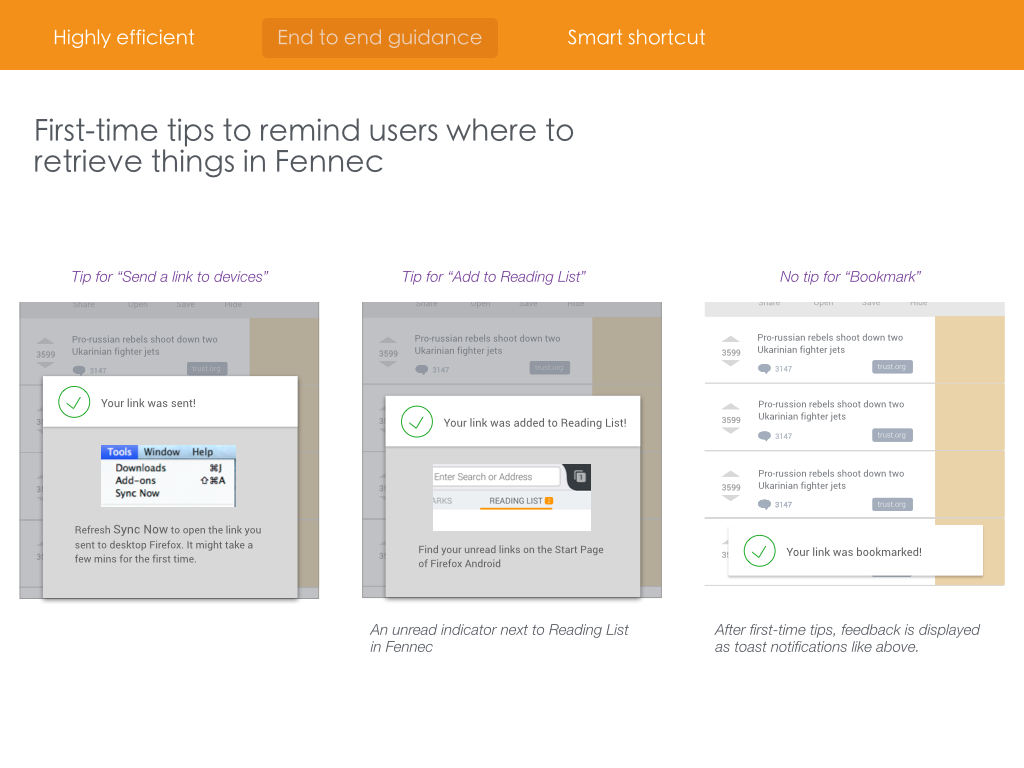1024x768 pixels.
Task: Click the orange unread badge beside READING LIST
Action: [x=549, y=501]
